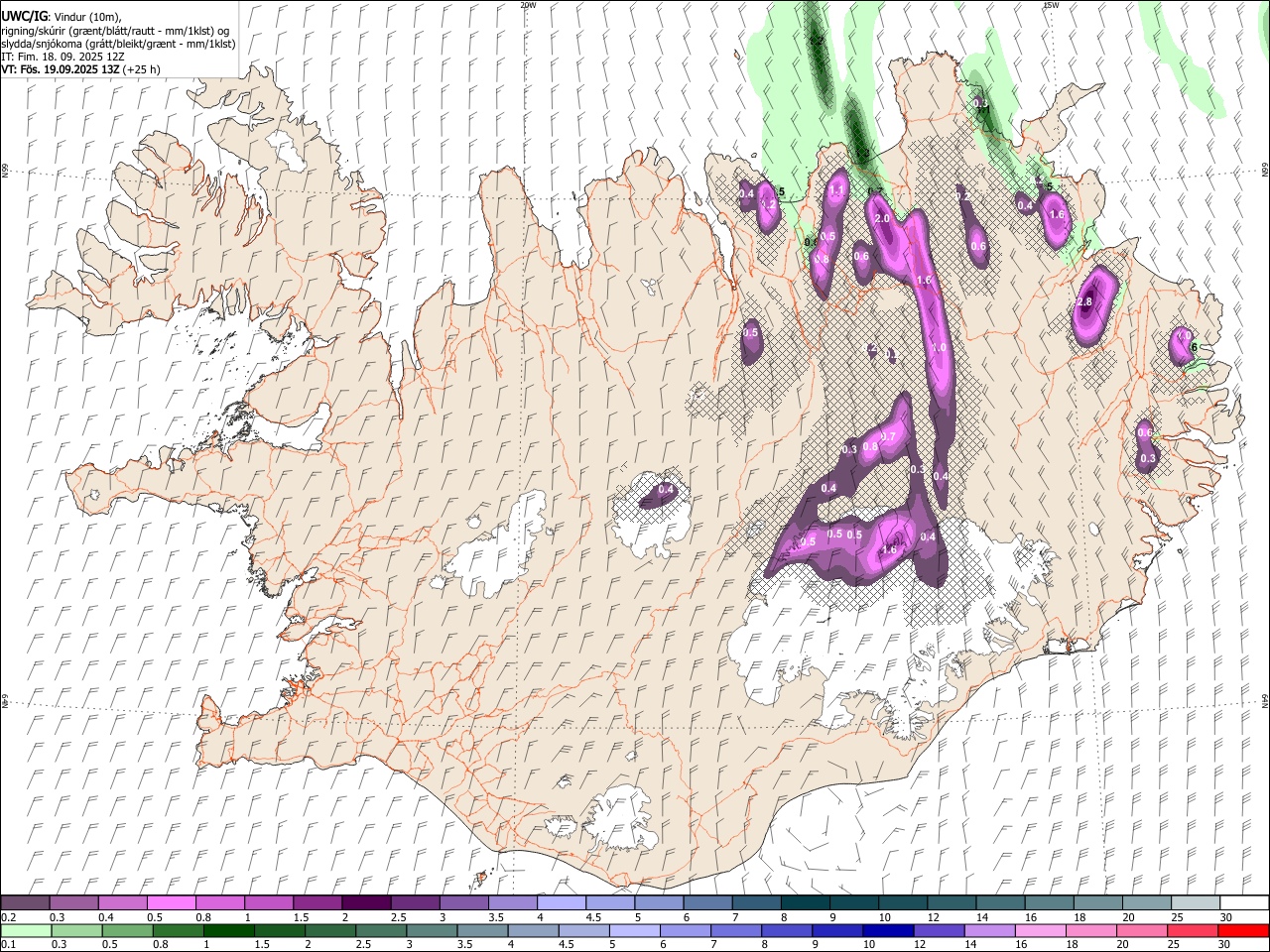Click the 'slydda/snjókoma (grátt/bleikt/grænt' legend line
Screen dimensions: 1270x952
(x=118, y=44)
